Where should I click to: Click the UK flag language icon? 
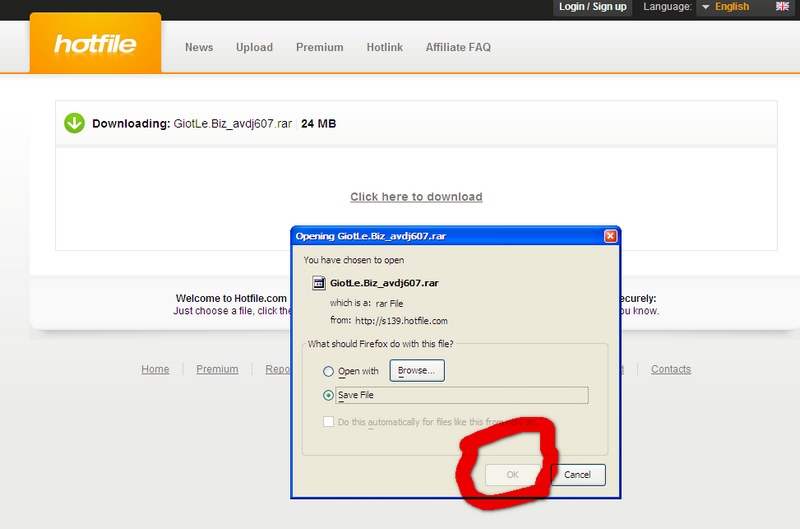coord(782,7)
